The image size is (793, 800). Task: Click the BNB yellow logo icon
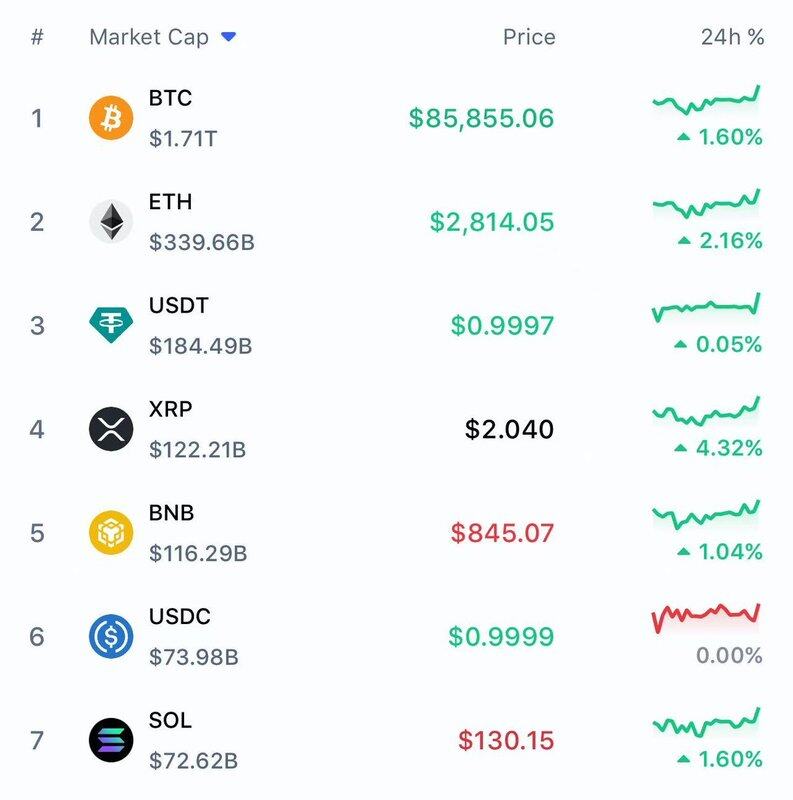click(x=110, y=532)
